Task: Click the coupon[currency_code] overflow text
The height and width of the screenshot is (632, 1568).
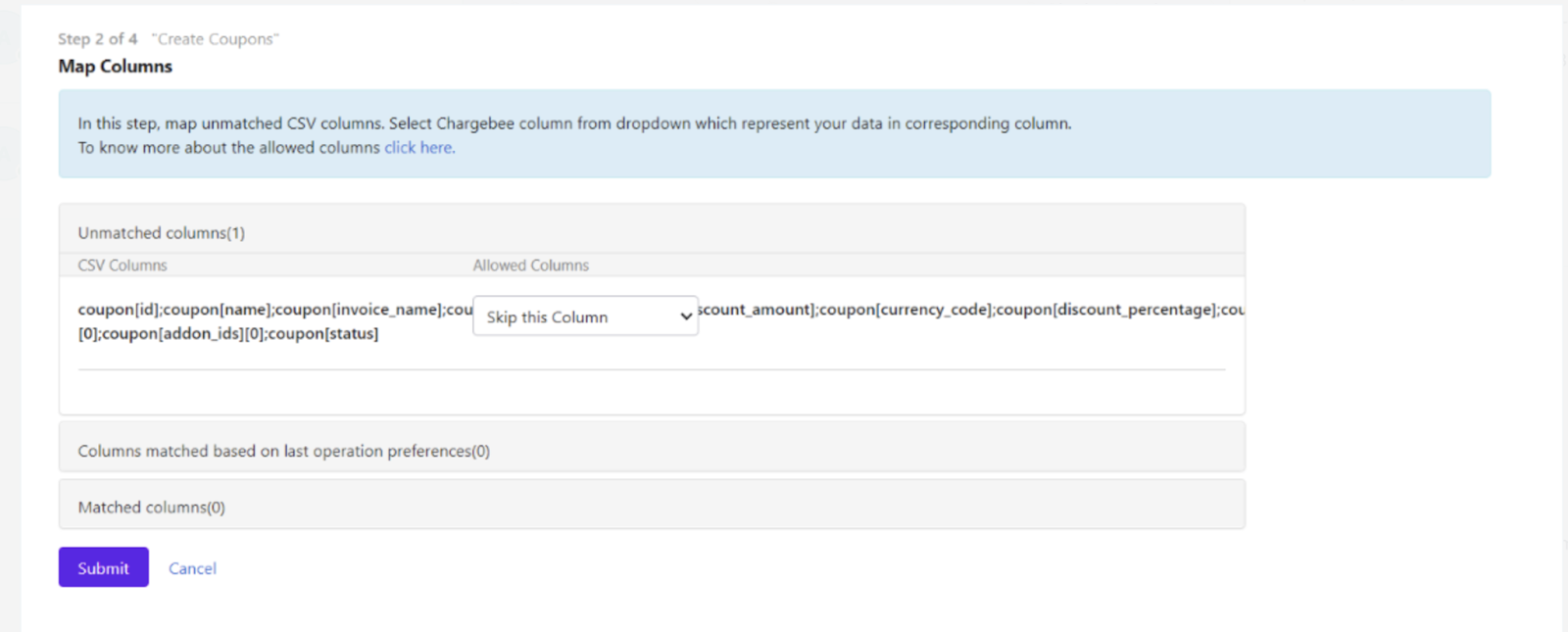Action: coord(905,310)
